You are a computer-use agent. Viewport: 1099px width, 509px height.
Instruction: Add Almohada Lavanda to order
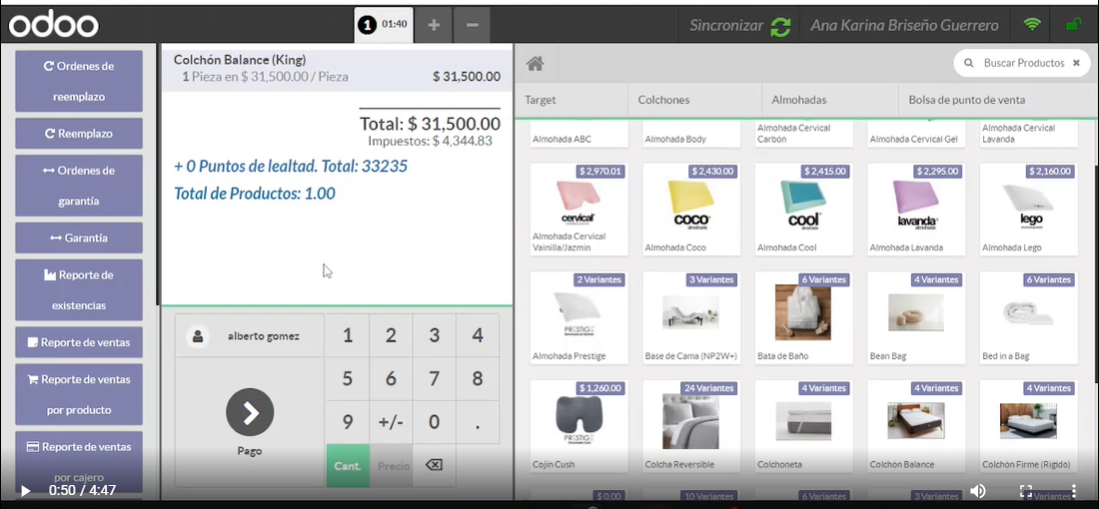(x=916, y=209)
